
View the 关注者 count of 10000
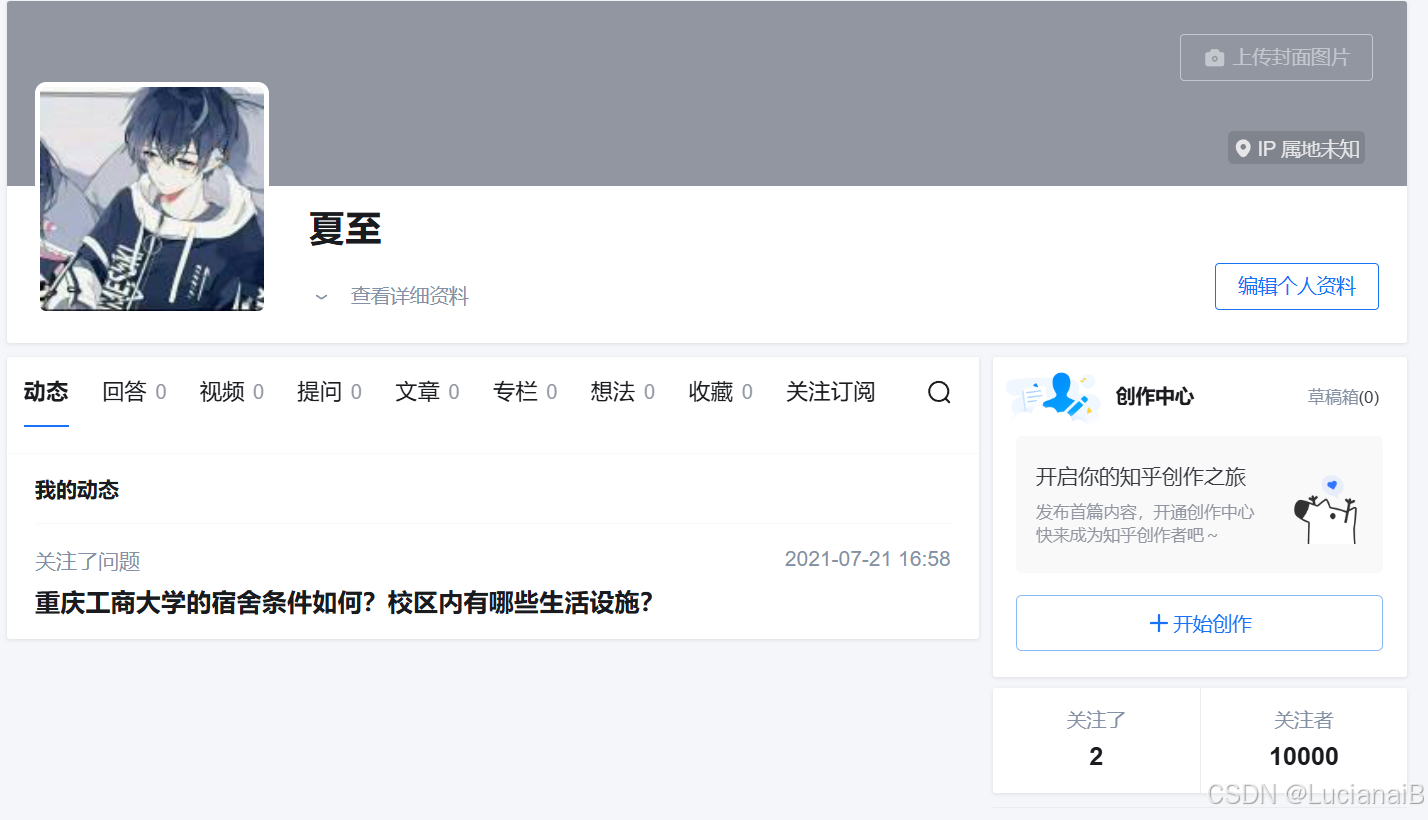point(1304,740)
